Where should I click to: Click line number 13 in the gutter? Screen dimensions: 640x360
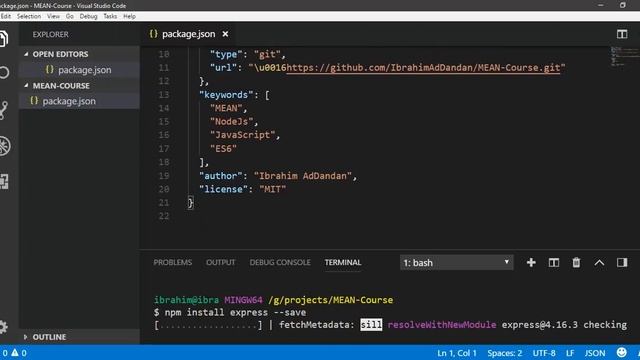164,95
